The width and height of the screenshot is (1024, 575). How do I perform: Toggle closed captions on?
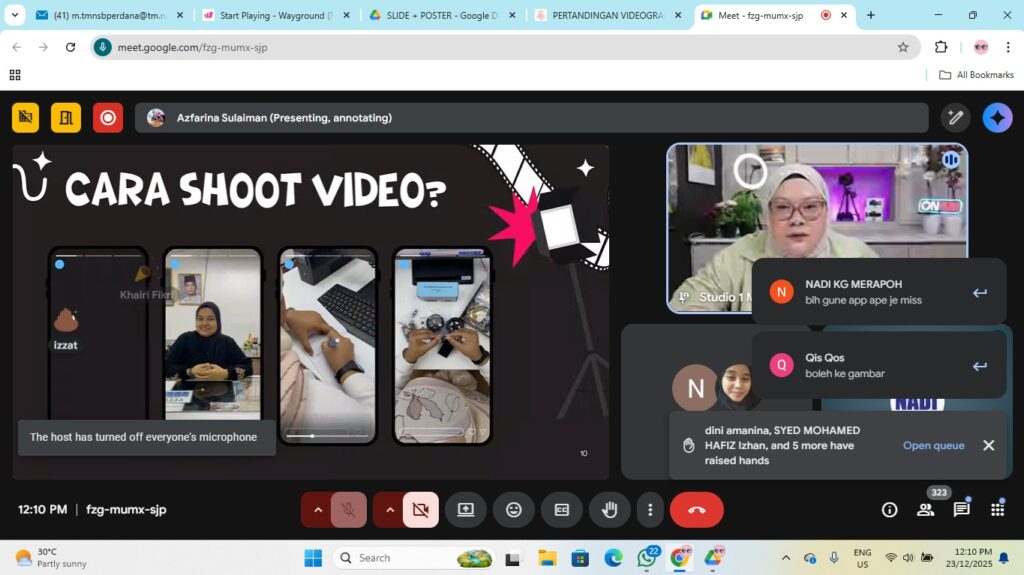562,510
